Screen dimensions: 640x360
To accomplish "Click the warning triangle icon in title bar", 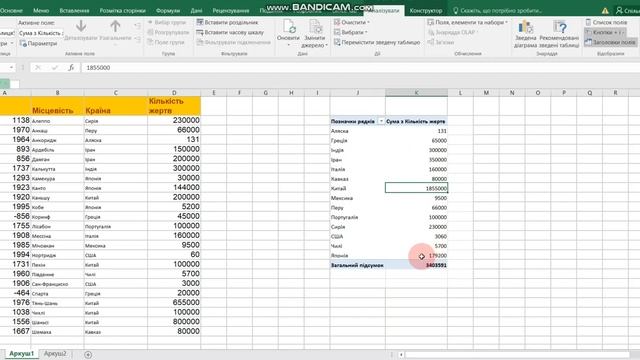I will (605, 11).
